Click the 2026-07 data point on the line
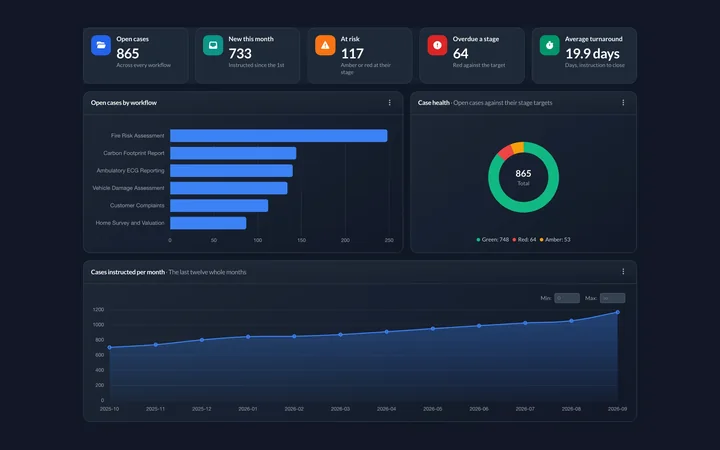The height and width of the screenshot is (450, 720). pos(525,323)
